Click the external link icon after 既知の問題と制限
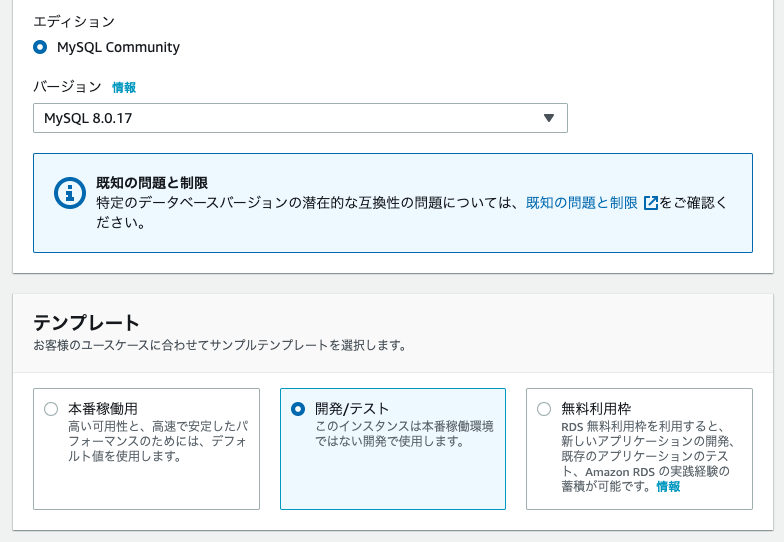The height and width of the screenshot is (542, 784). [651, 203]
